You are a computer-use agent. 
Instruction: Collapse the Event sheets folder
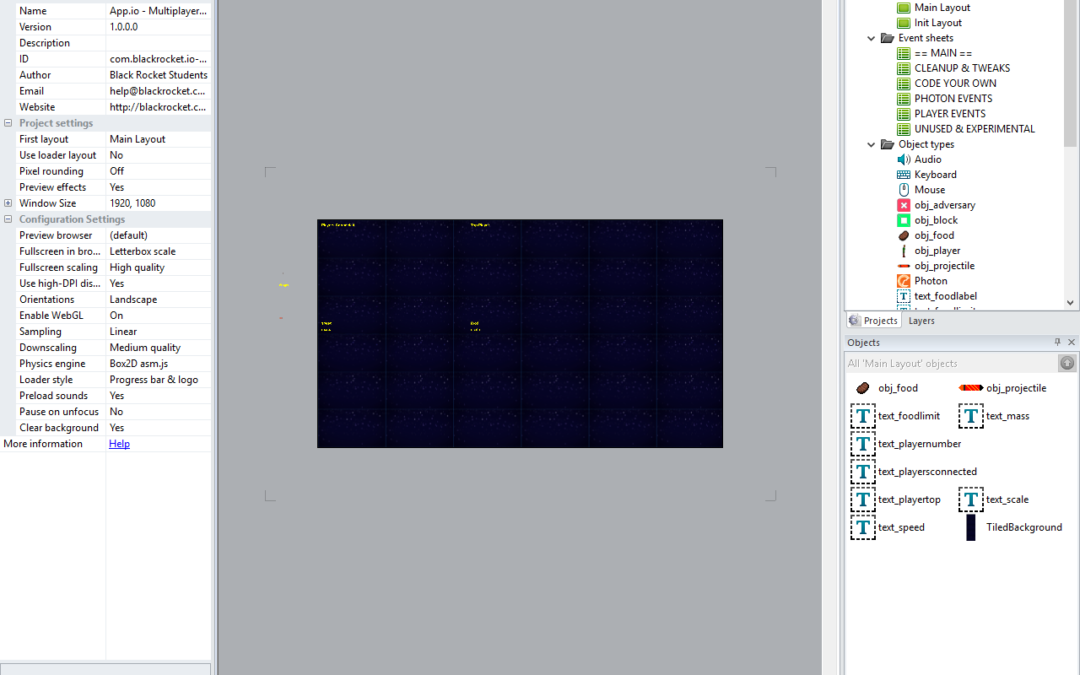tap(871, 38)
